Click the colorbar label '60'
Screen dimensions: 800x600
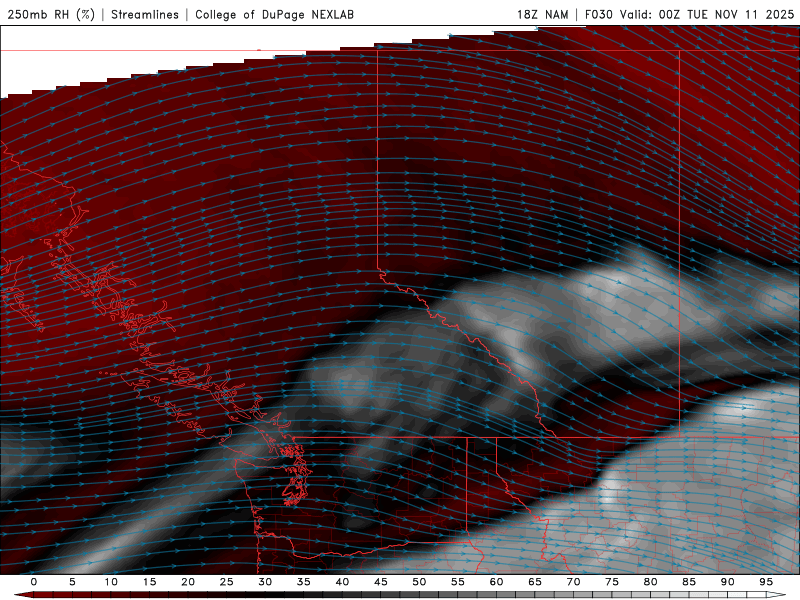496,582
